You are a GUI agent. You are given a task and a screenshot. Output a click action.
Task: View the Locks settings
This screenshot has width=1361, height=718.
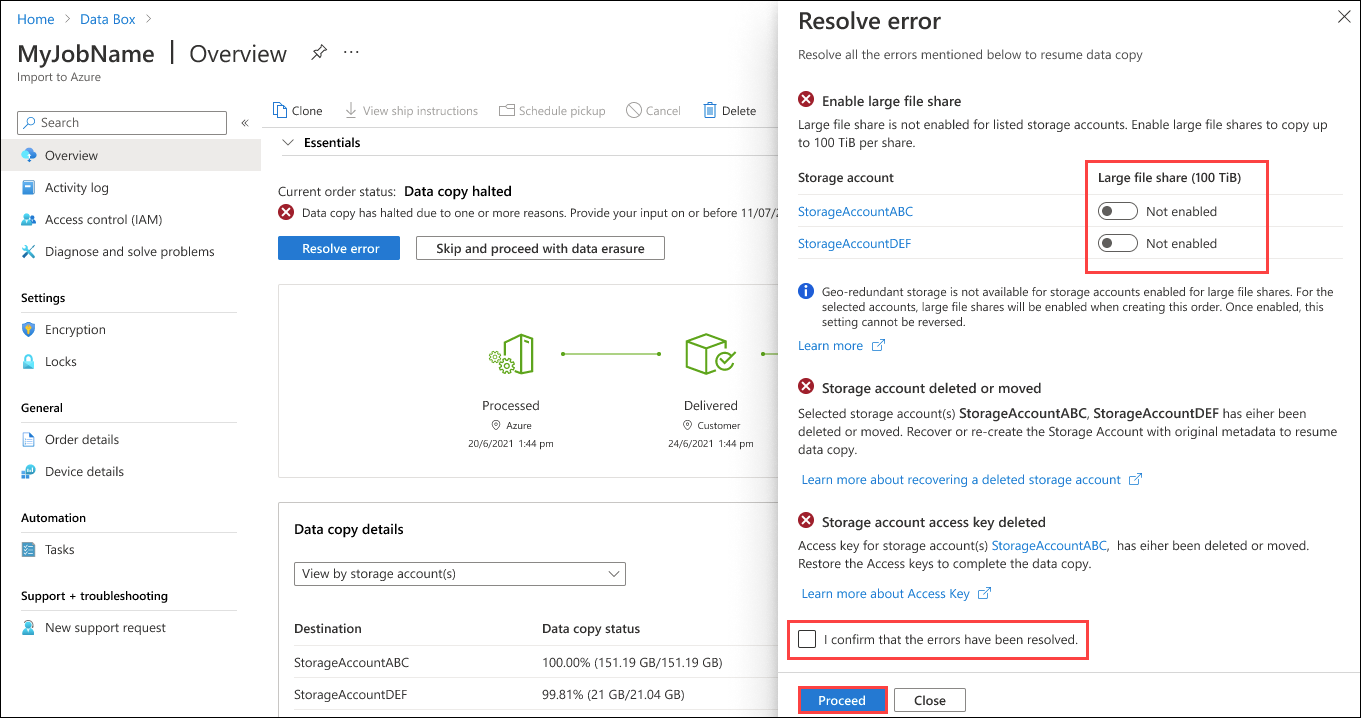[58, 361]
